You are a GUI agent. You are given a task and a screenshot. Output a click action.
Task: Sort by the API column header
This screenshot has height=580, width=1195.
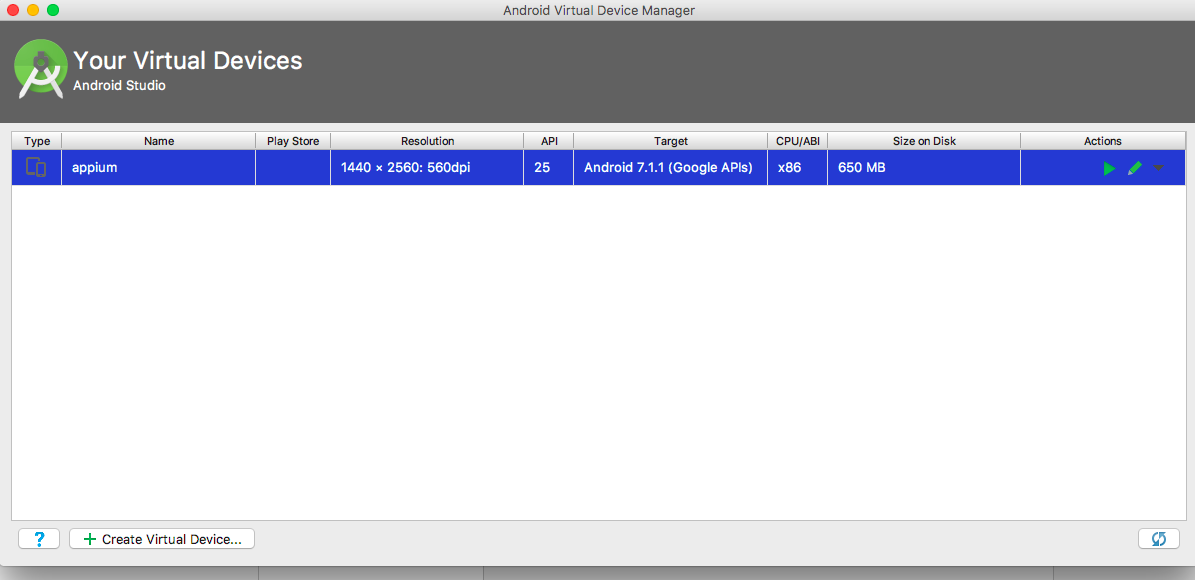tap(549, 141)
